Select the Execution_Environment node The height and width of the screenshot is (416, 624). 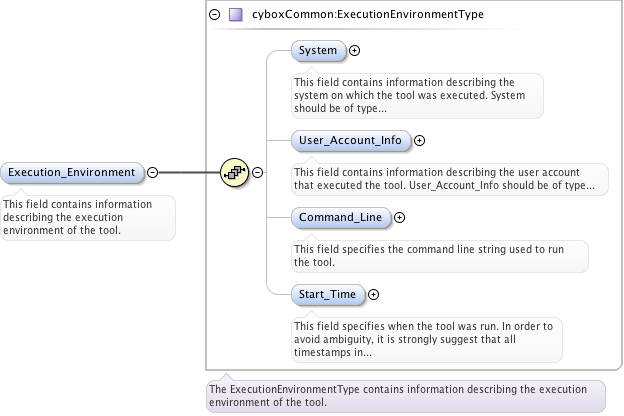coord(72,172)
